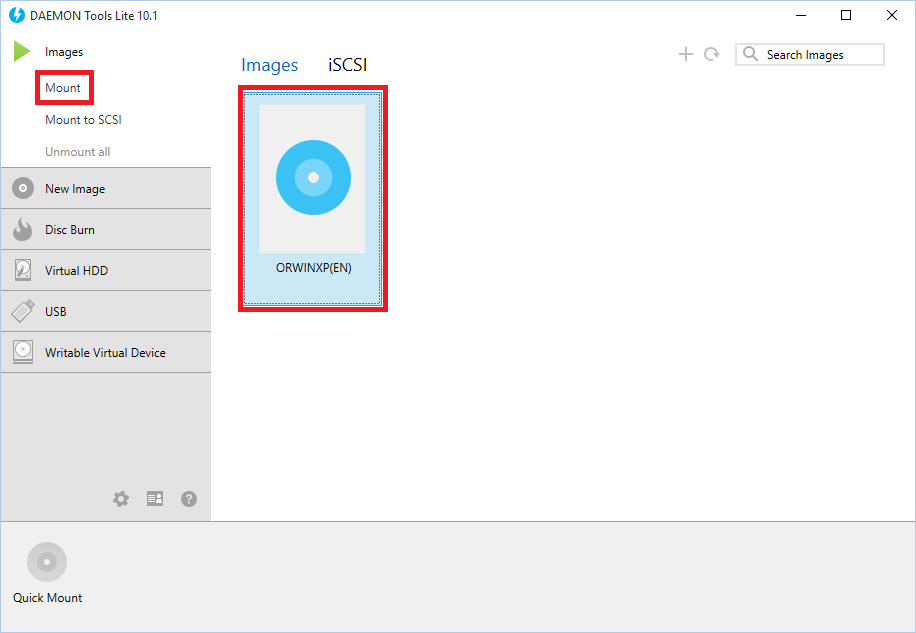This screenshot has height=633, width=916.
Task: Maximize the DAEMON Tools window
Action: [x=846, y=15]
